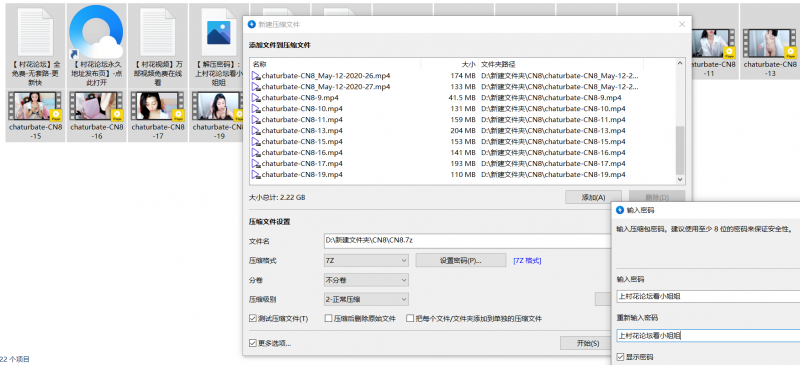
Task: Click video icon beside chaturbate-CN8-10.mp4 in list
Action: point(256,109)
